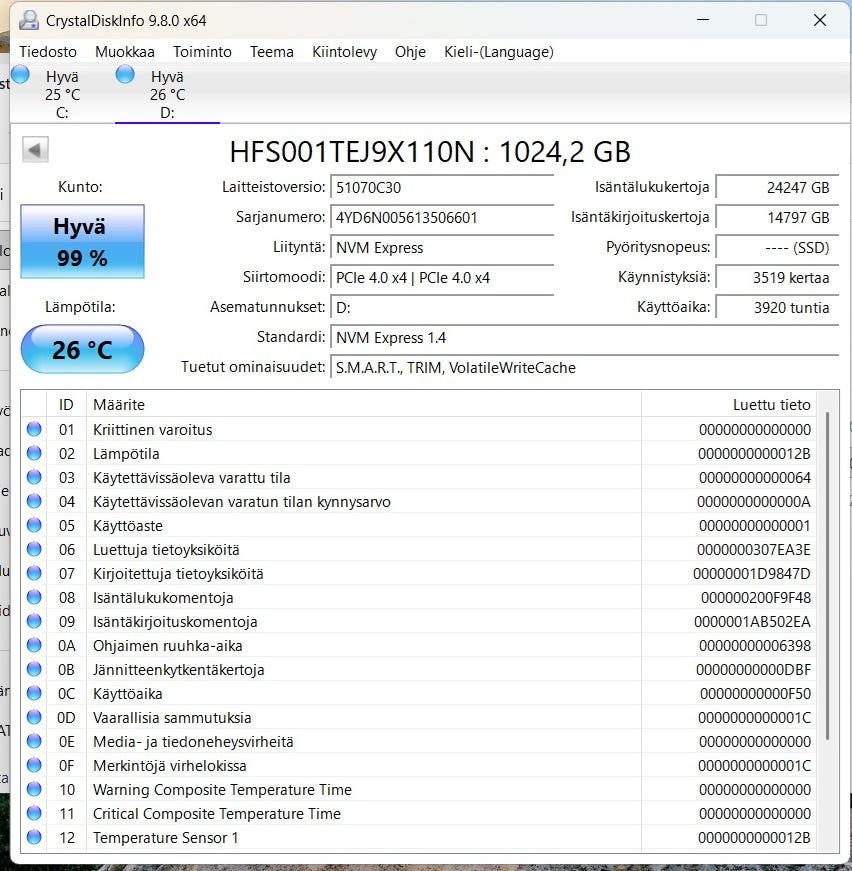This screenshot has height=871, width=852.
Task: Click the CrystalDiskInfo app icon in title bar
Action: tap(29, 21)
